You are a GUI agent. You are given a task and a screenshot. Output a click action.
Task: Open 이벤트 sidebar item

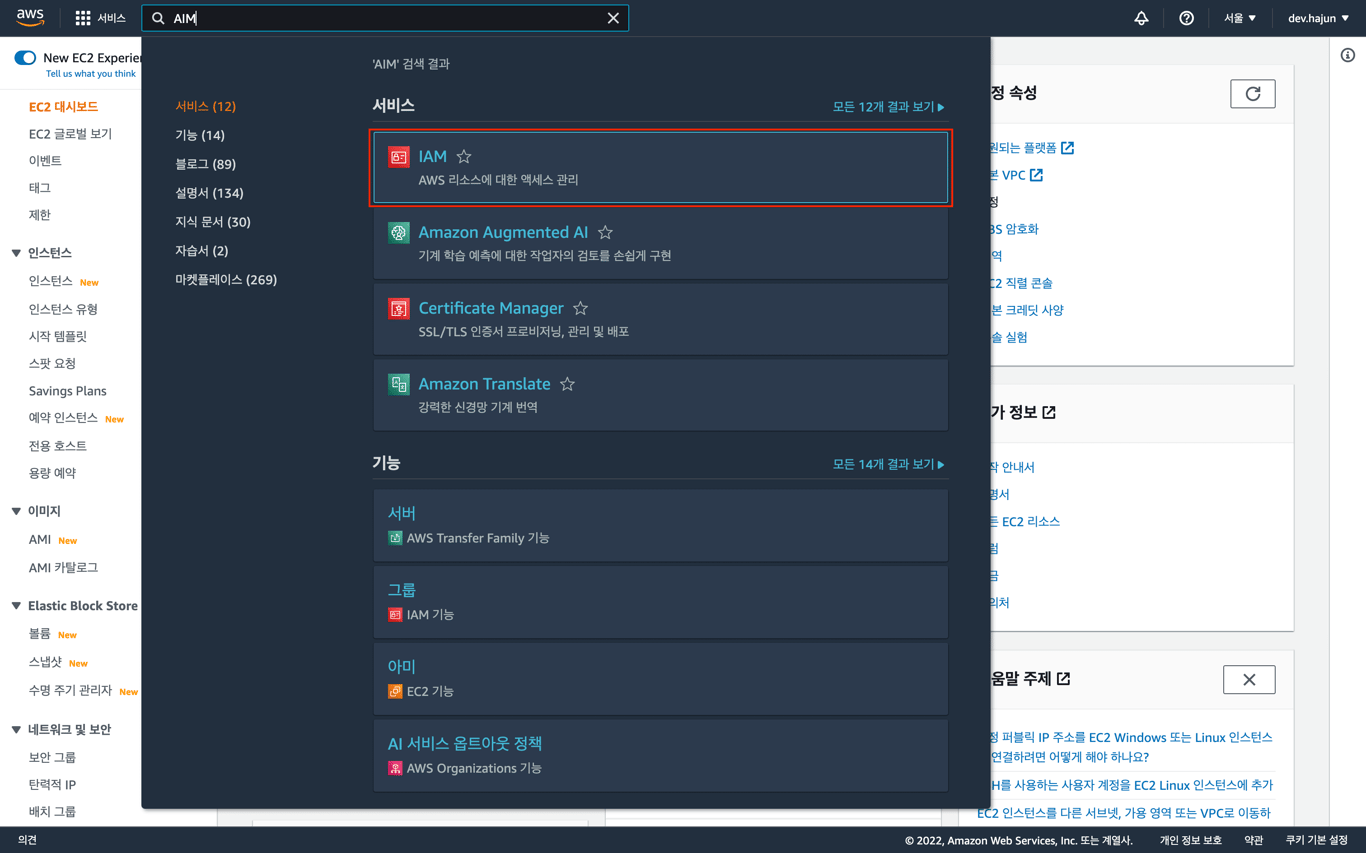pyautogui.click(x=45, y=160)
